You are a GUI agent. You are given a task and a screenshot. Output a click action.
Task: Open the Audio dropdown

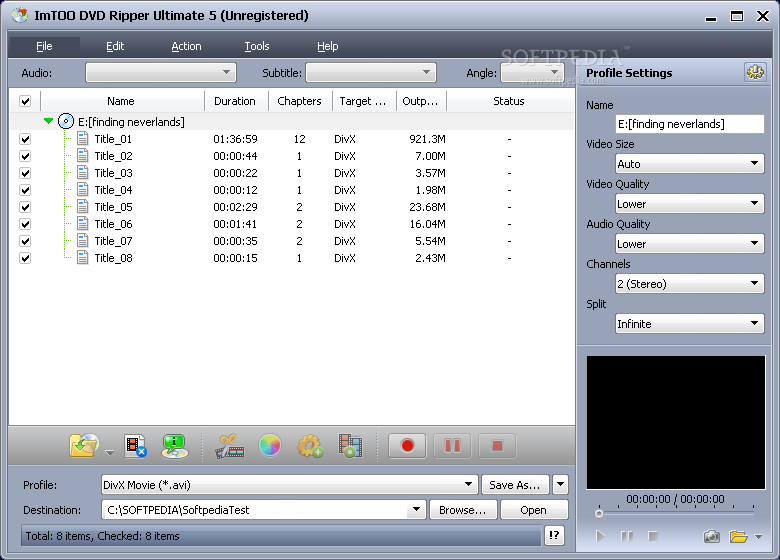click(161, 73)
